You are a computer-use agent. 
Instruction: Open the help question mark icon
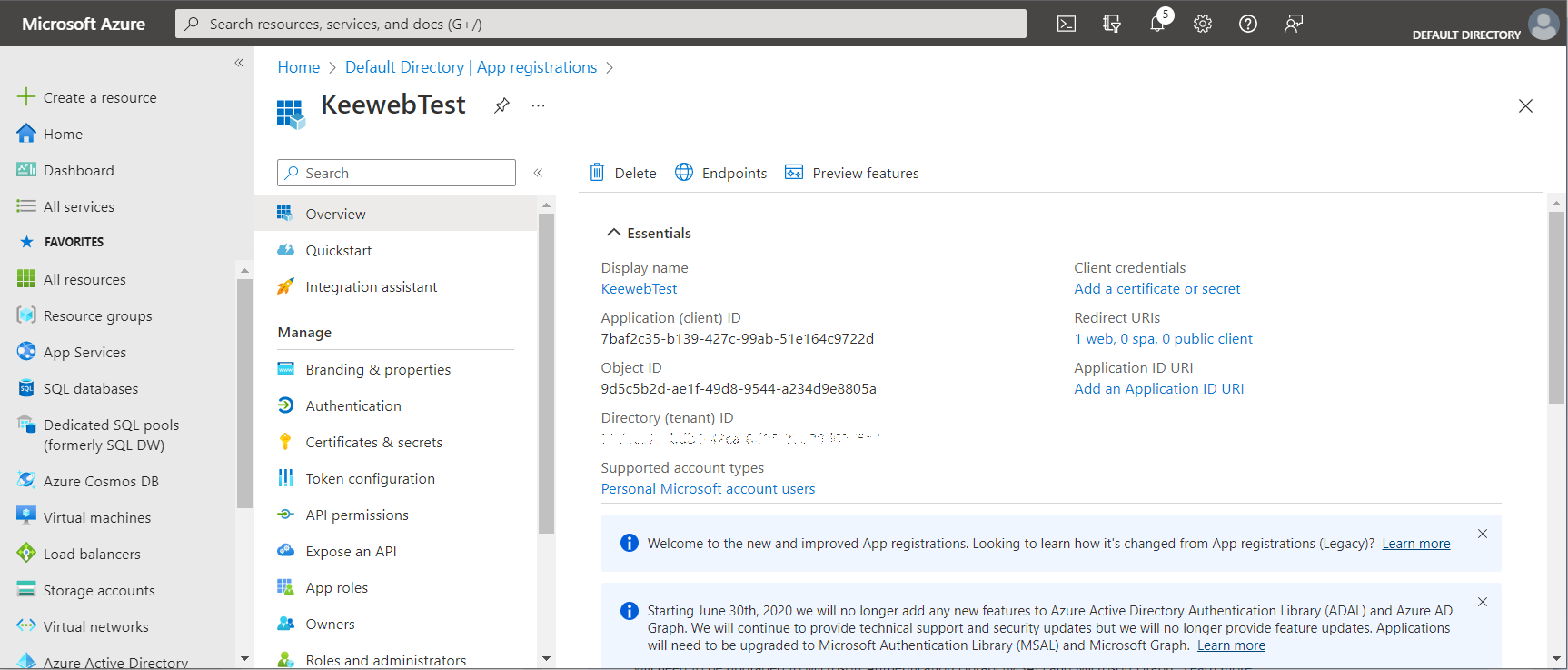click(x=1248, y=24)
